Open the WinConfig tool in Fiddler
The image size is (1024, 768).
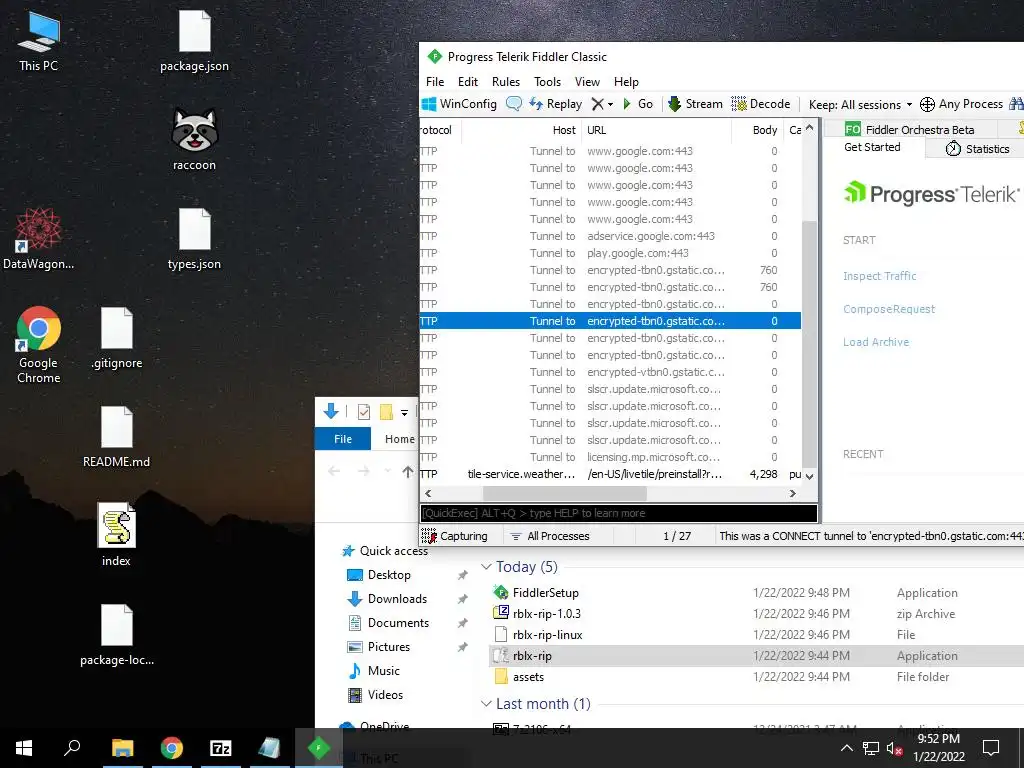pyautogui.click(x=460, y=104)
